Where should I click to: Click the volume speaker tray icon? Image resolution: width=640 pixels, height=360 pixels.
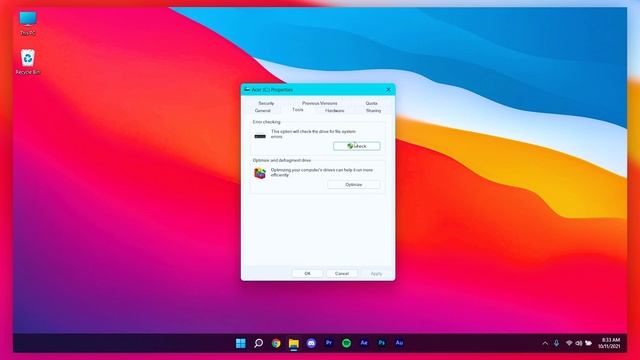coord(578,343)
